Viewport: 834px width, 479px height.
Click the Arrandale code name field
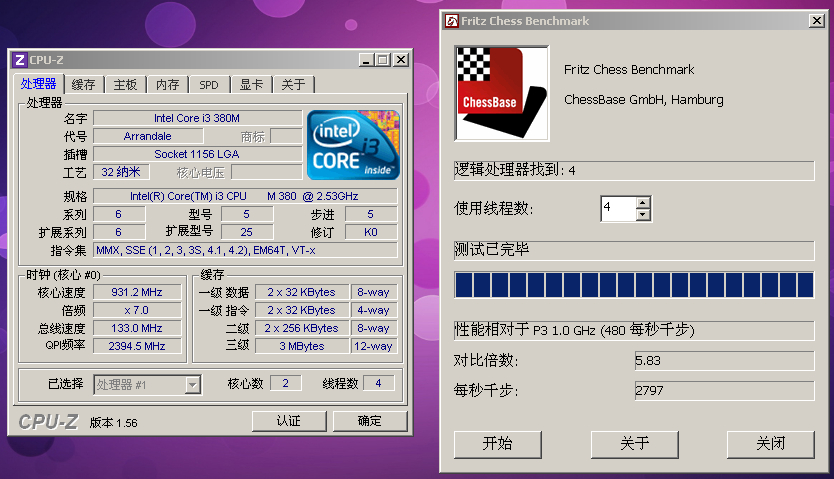[148, 136]
